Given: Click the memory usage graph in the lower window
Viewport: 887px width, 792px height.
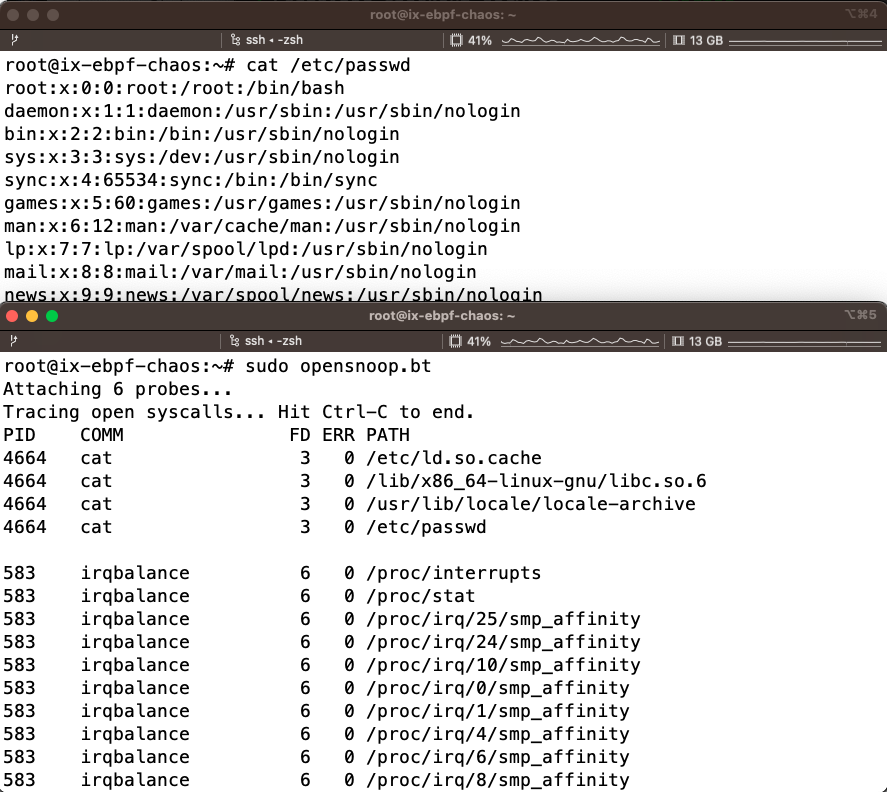Looking at the screenshot, I should [x=804, y=342].
